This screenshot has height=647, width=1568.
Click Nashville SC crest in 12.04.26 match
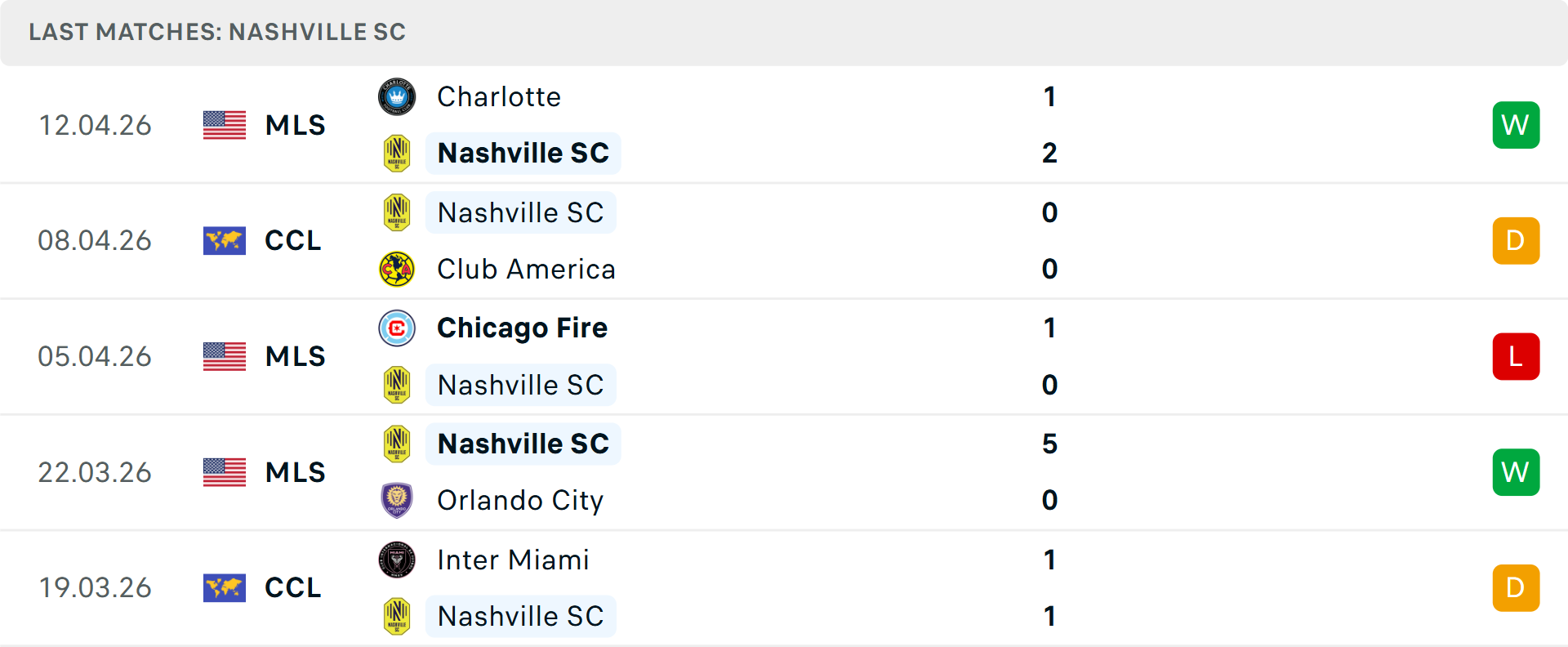click(x=397, y=153)
